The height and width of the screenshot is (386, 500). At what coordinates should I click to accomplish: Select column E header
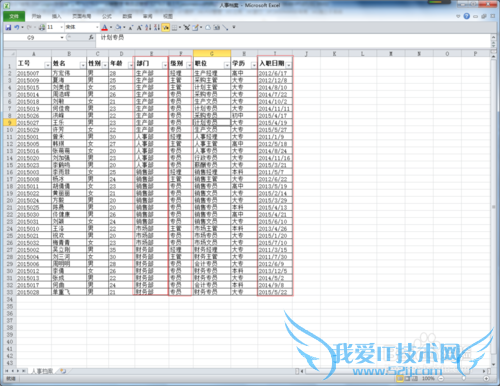click(151, 53)
